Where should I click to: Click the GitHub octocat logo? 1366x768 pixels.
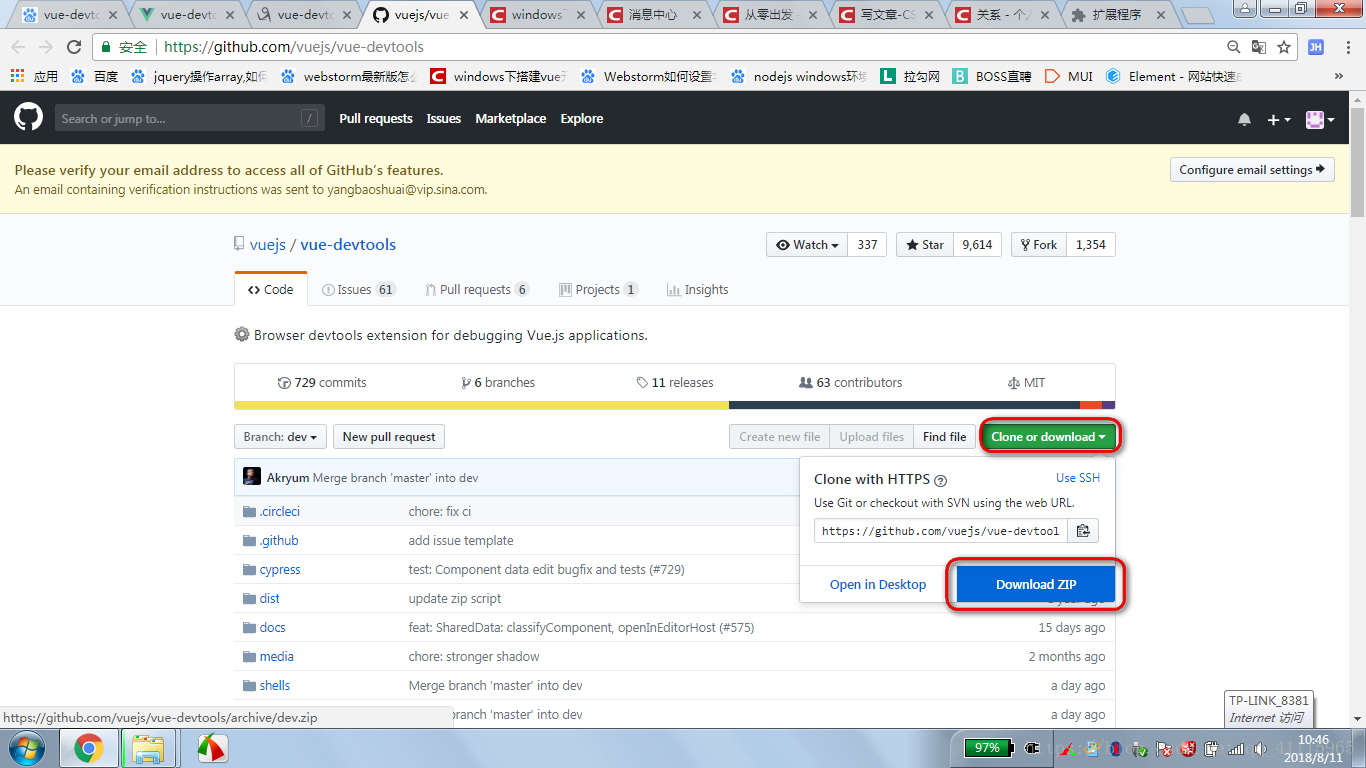pos(28,118)
